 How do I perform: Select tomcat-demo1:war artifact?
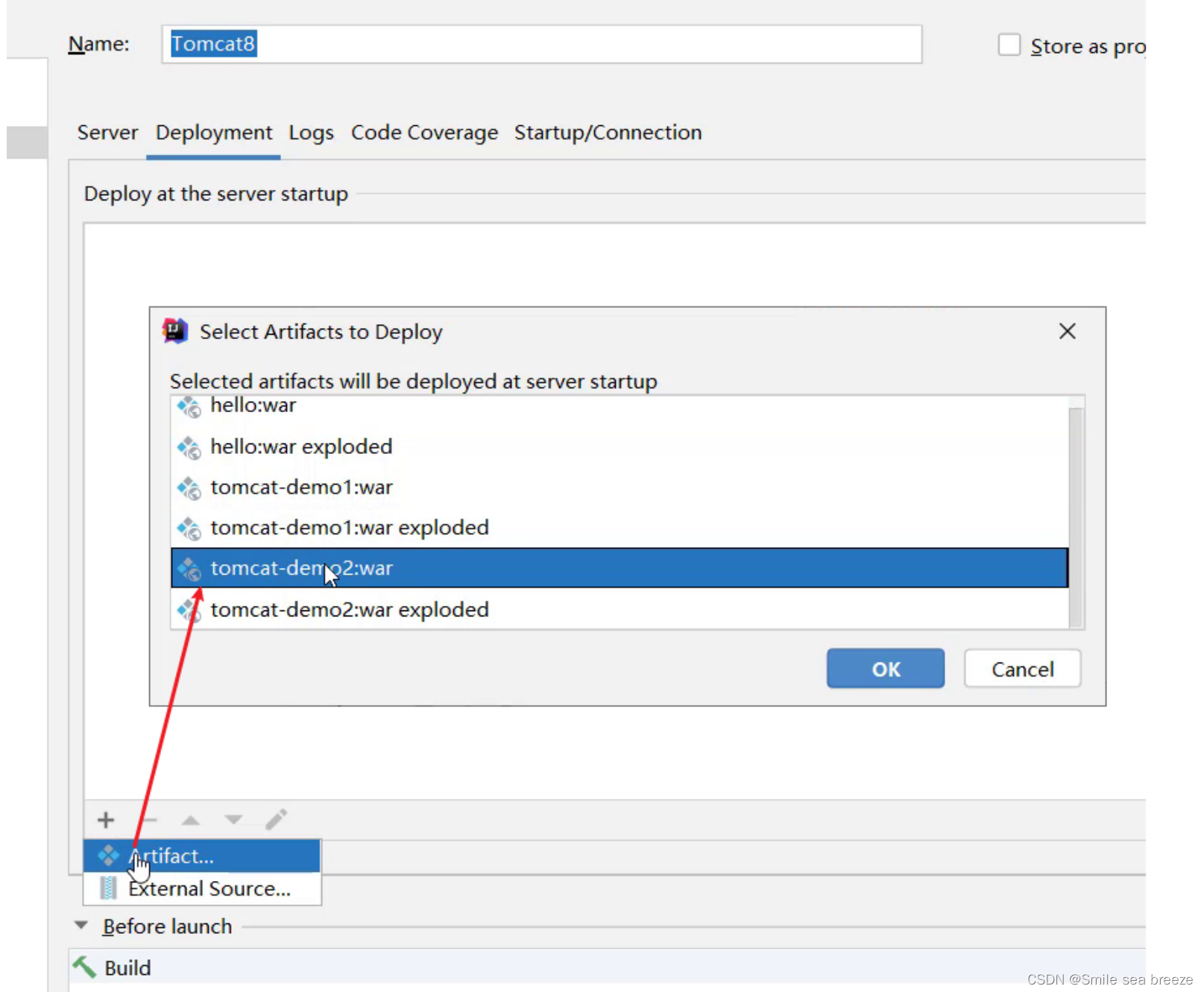point(619,487)
